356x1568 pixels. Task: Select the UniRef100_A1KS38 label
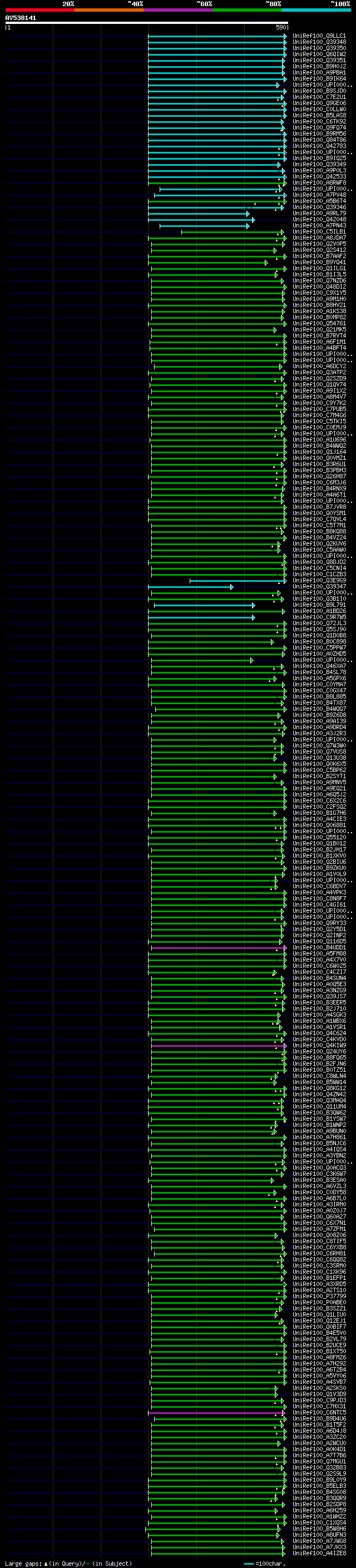tap(319, 311)
